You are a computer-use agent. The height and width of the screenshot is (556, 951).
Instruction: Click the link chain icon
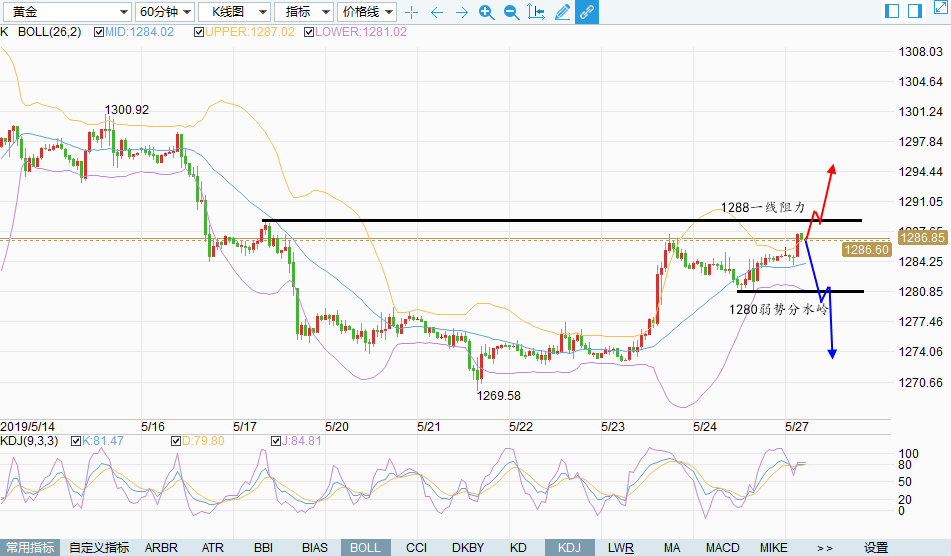pyautogui.click(x=587, y=12)
